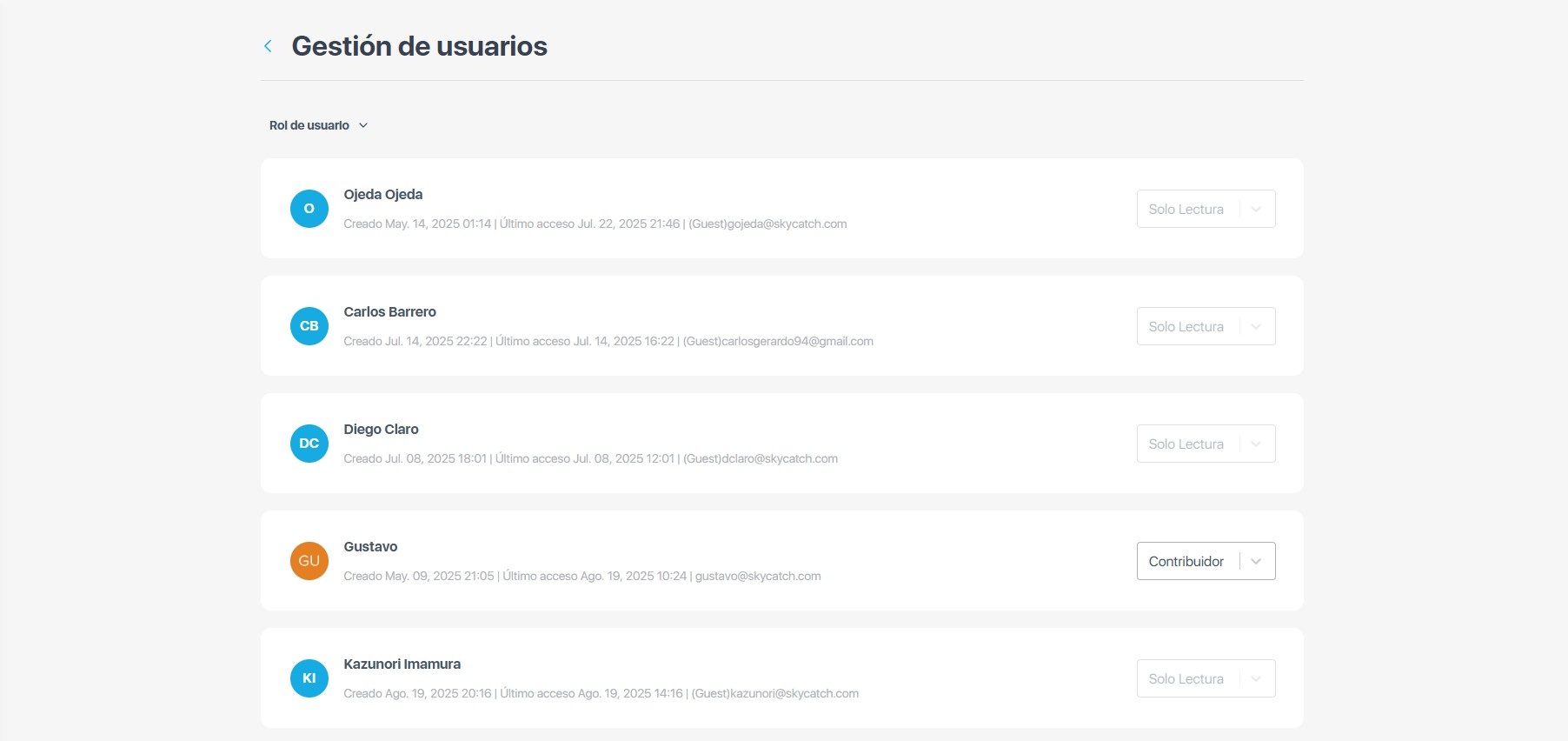Click the chevron arrow in Gustavo's role box
This screenshot has width=1568, height=741.
point(1256,561)
